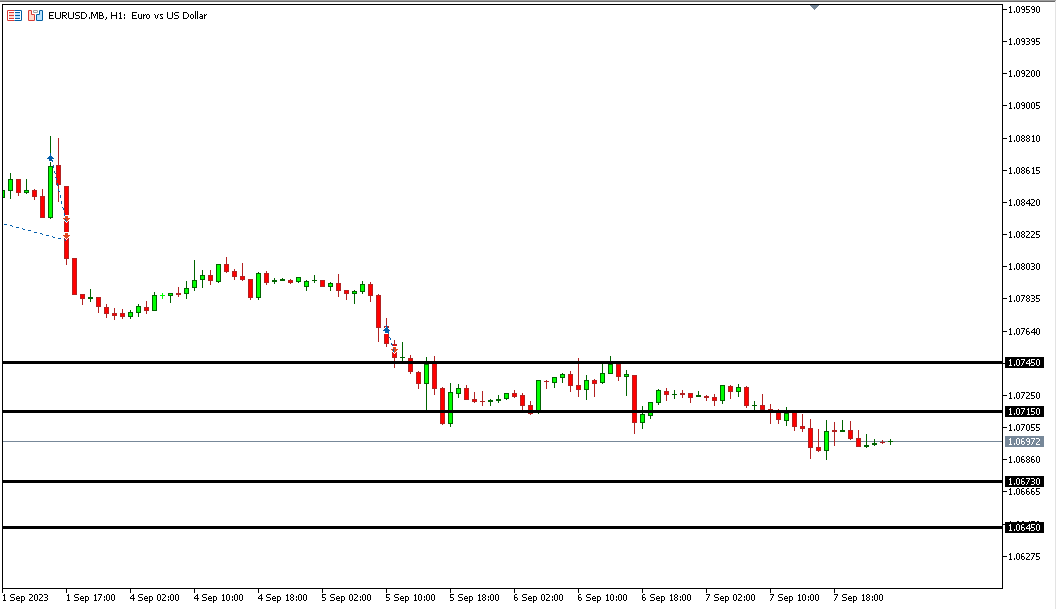Viewport: 1056px width, 609px height.
Task: Click the blue buy arrow on 1 Sep
Action: pos(50,158)
